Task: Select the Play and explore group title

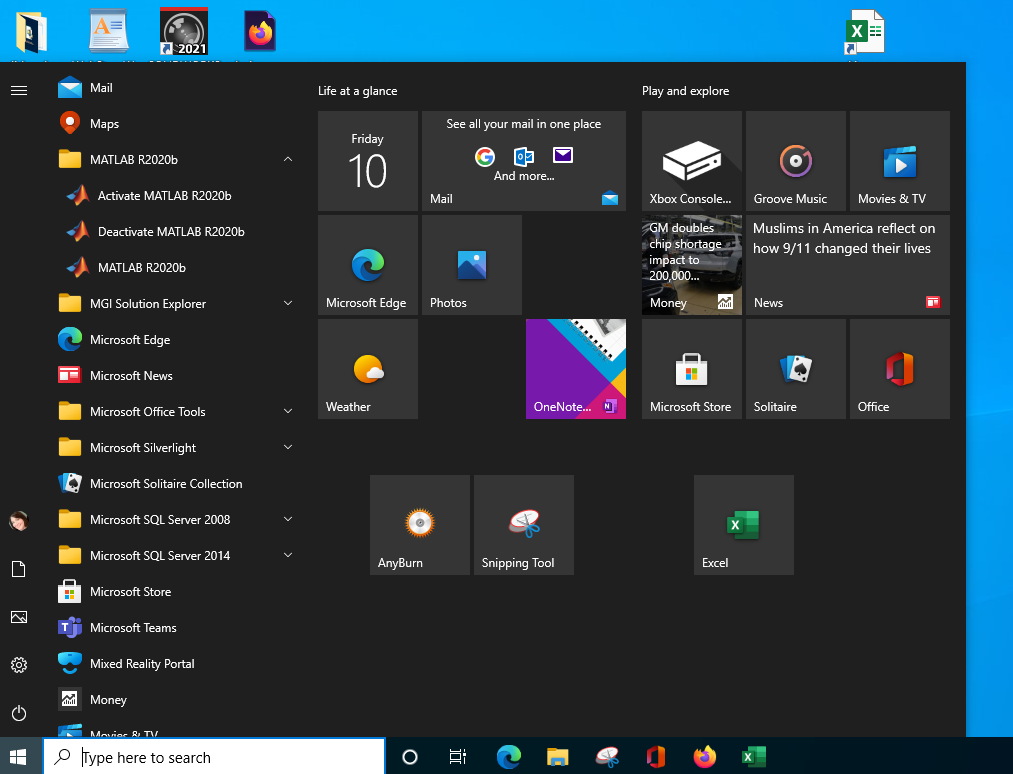Action: coord(685,91)
